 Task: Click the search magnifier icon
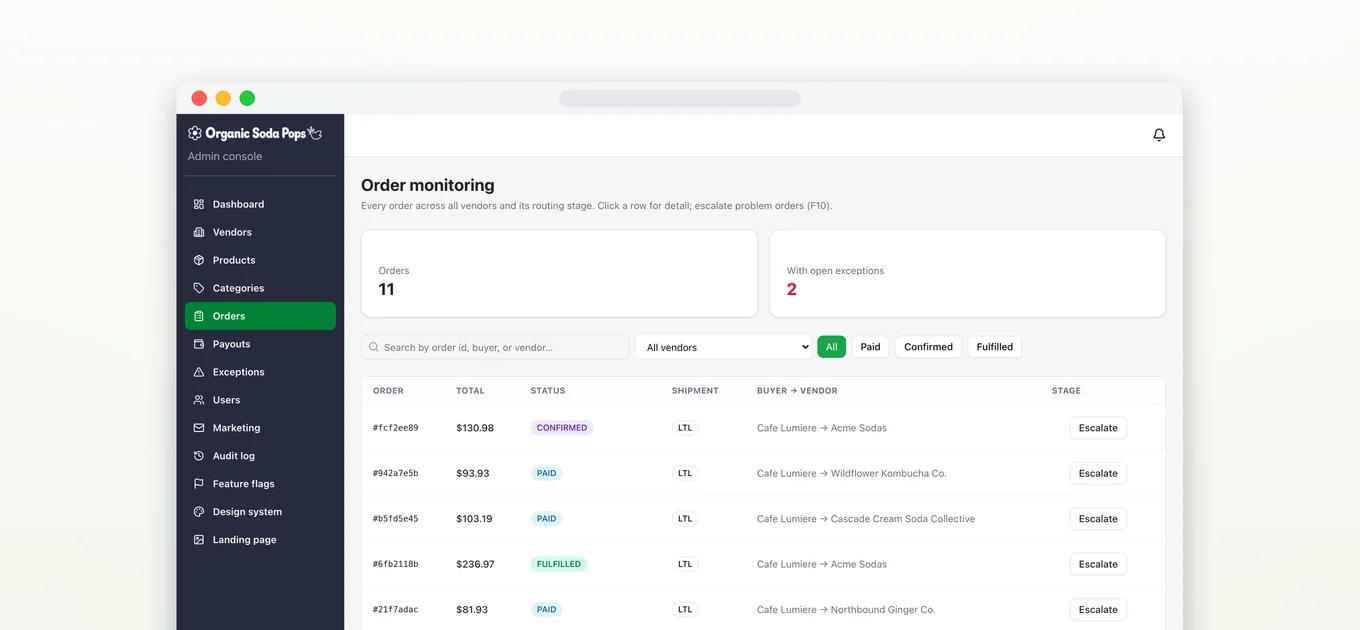pyautogui.click(x=374, y=347)
